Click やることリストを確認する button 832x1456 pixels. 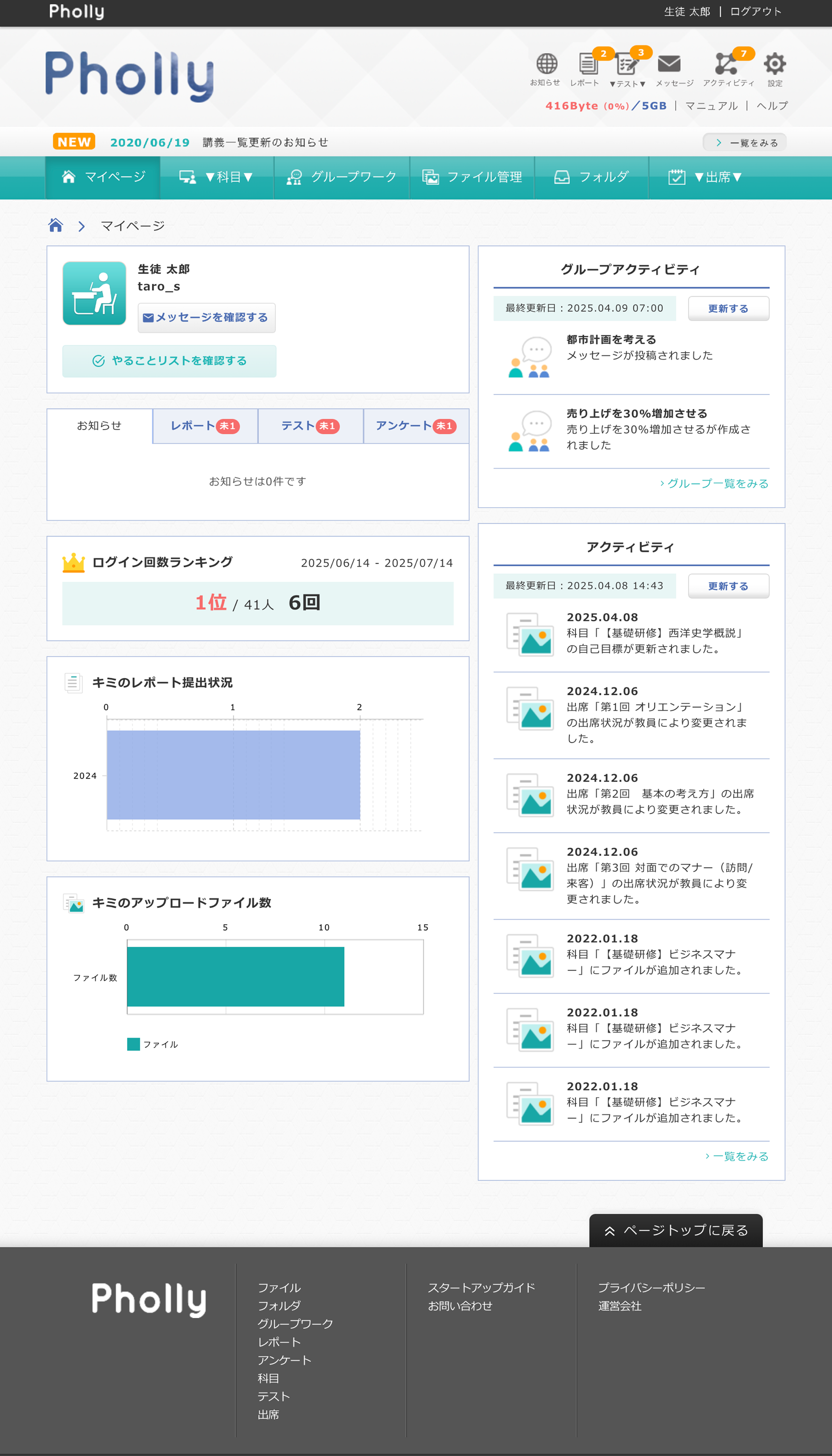[169, 361]
